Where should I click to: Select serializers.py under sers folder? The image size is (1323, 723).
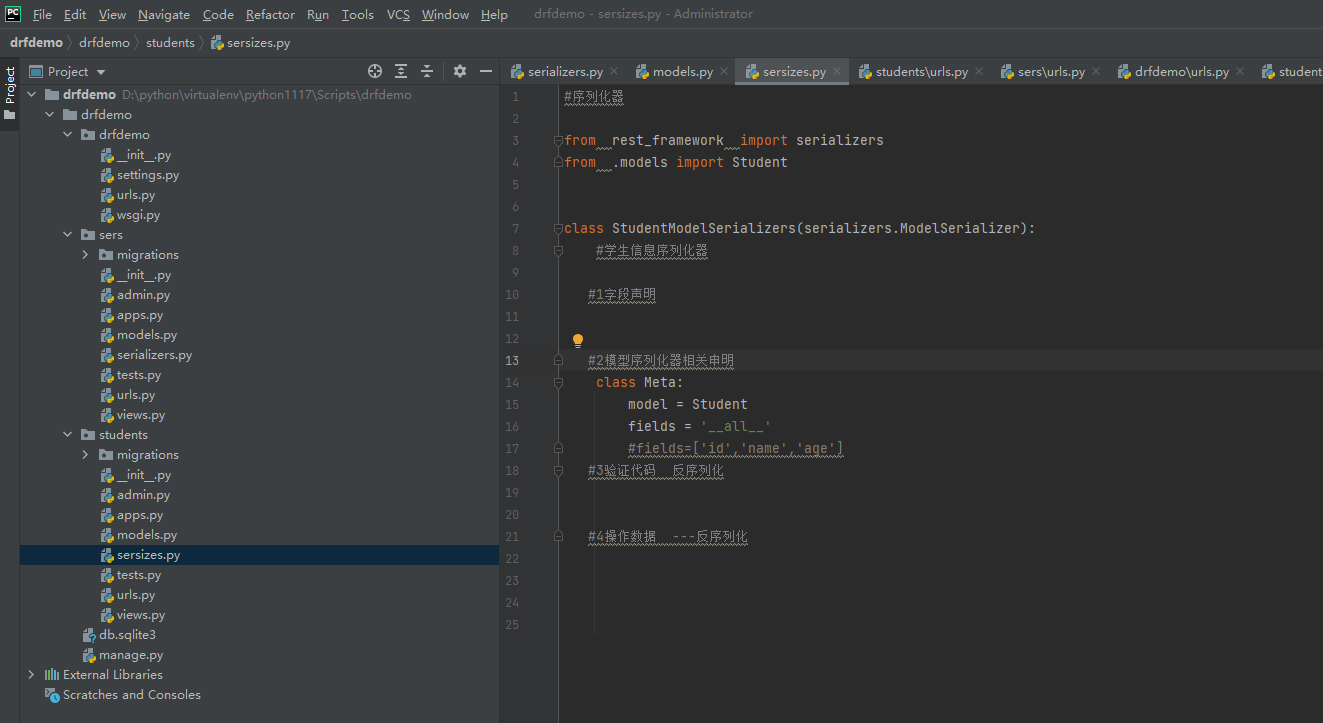tap(154, 354)
